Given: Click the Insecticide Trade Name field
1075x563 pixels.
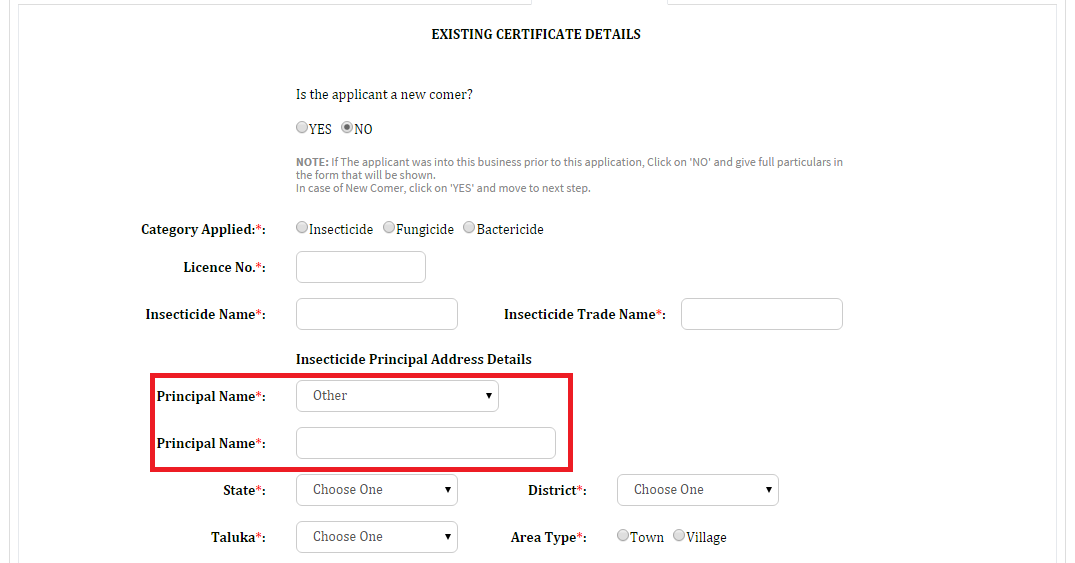Looking at the screenshot, I should point(762,313).
